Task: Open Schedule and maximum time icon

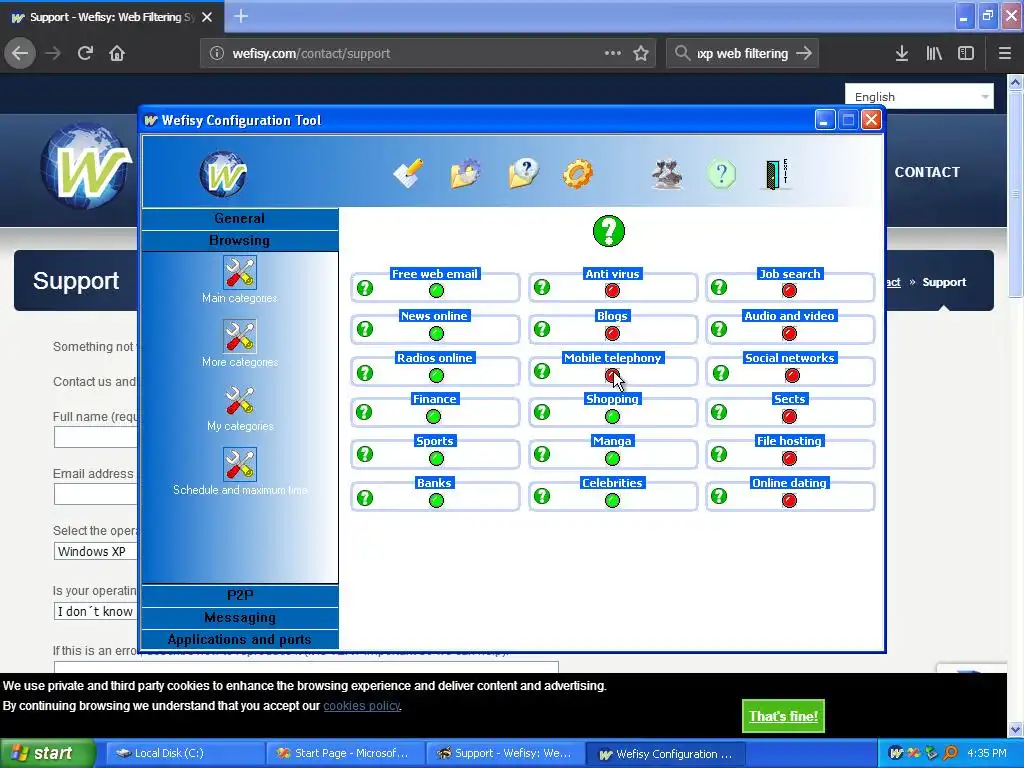Action: click(x=240, y=464)
